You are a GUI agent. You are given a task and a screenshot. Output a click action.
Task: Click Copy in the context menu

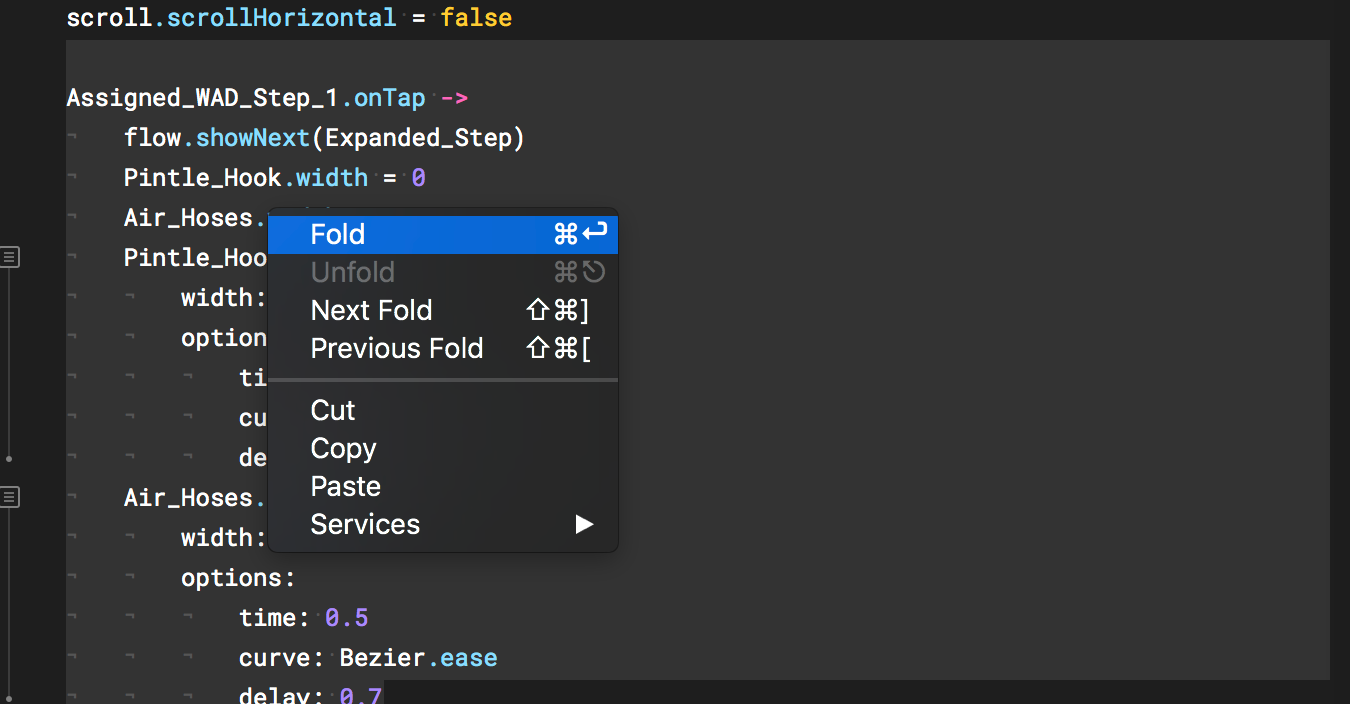(x=343, y=449)
